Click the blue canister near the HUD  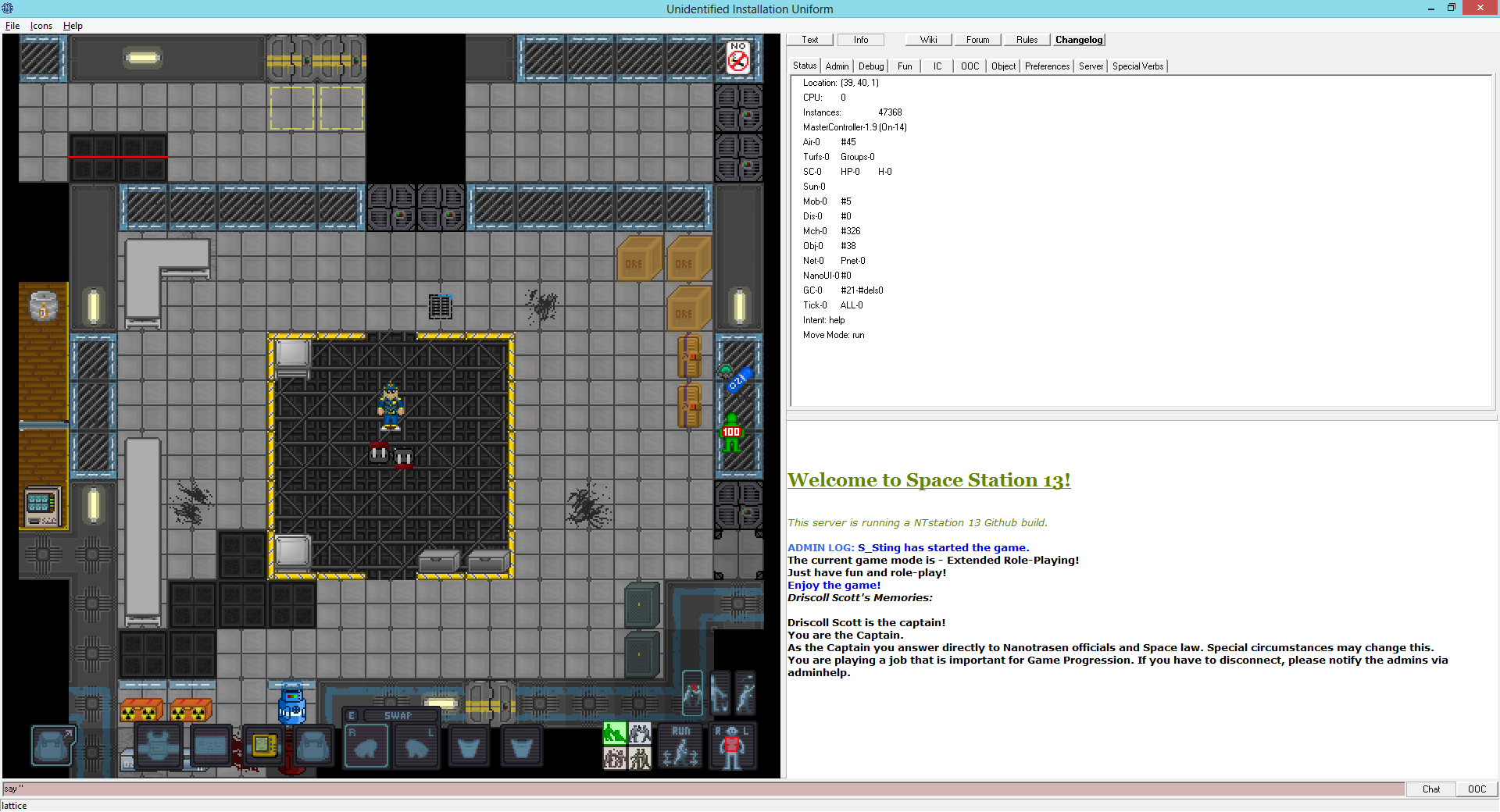(x=291, y=704)
